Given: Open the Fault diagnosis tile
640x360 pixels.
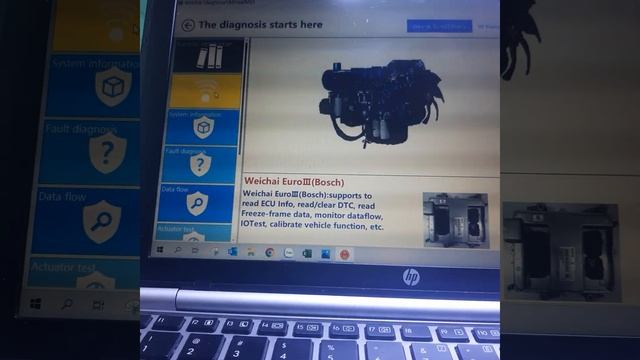Looking at the screenshot, I should 199,165.
